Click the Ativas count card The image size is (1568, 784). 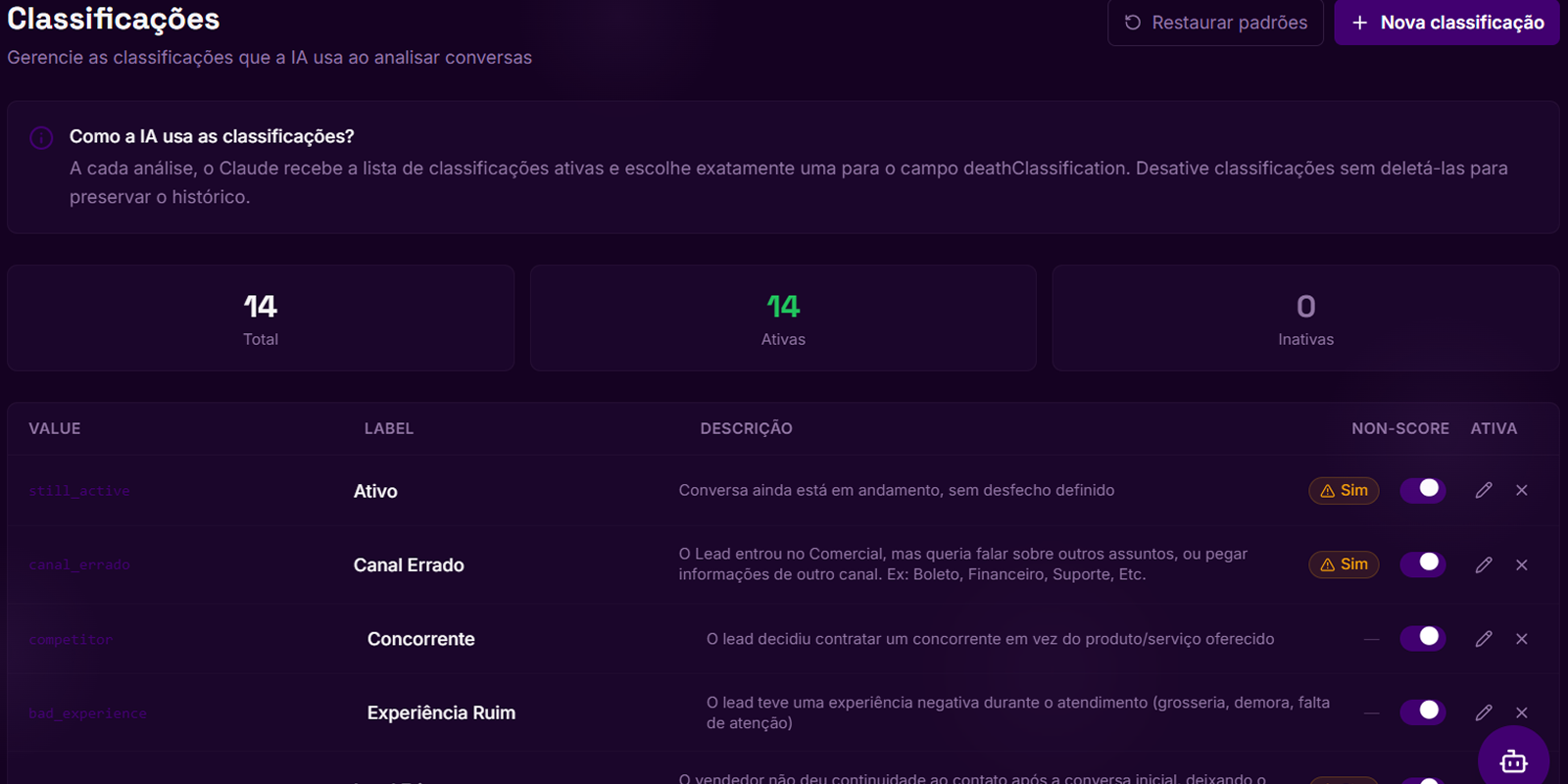point(783,318)
